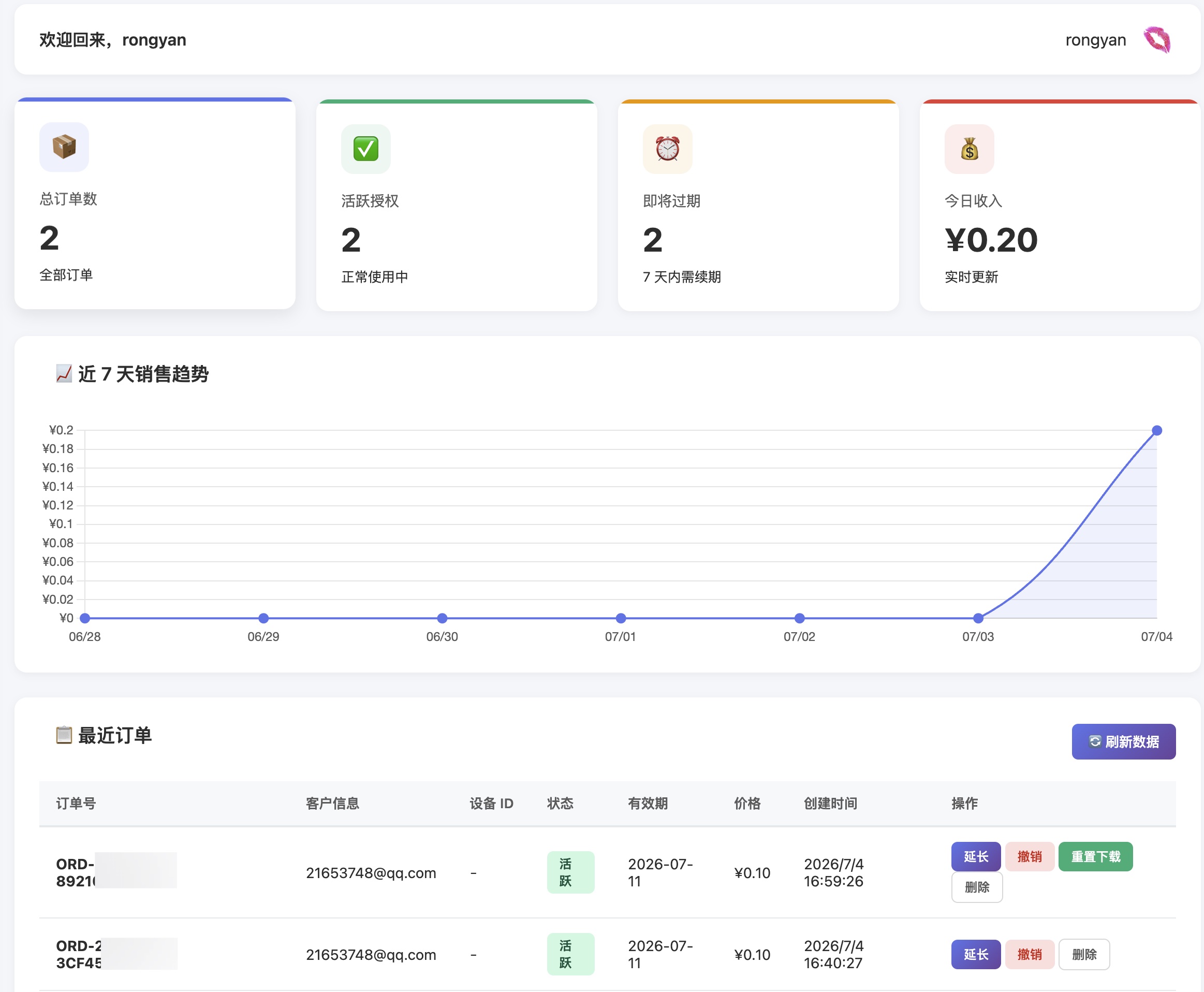The width and height of the screenshot is (1204, 992).
Task: Click the chart data point for 06/28
Action: coord(84,618)
